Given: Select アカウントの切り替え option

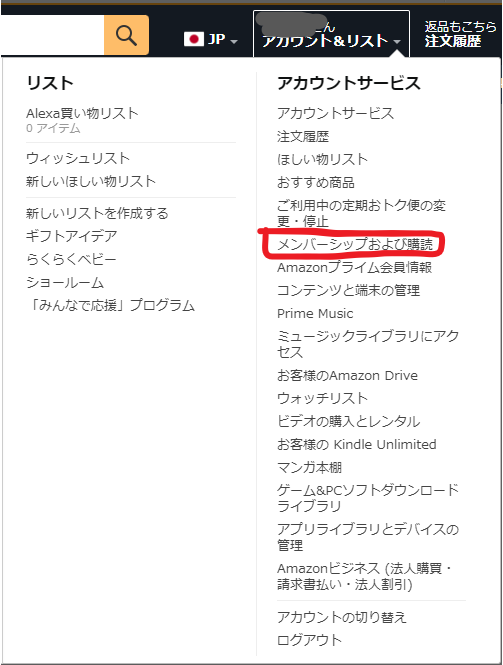Looking at the screenshot, I should (x=342, y=617).
